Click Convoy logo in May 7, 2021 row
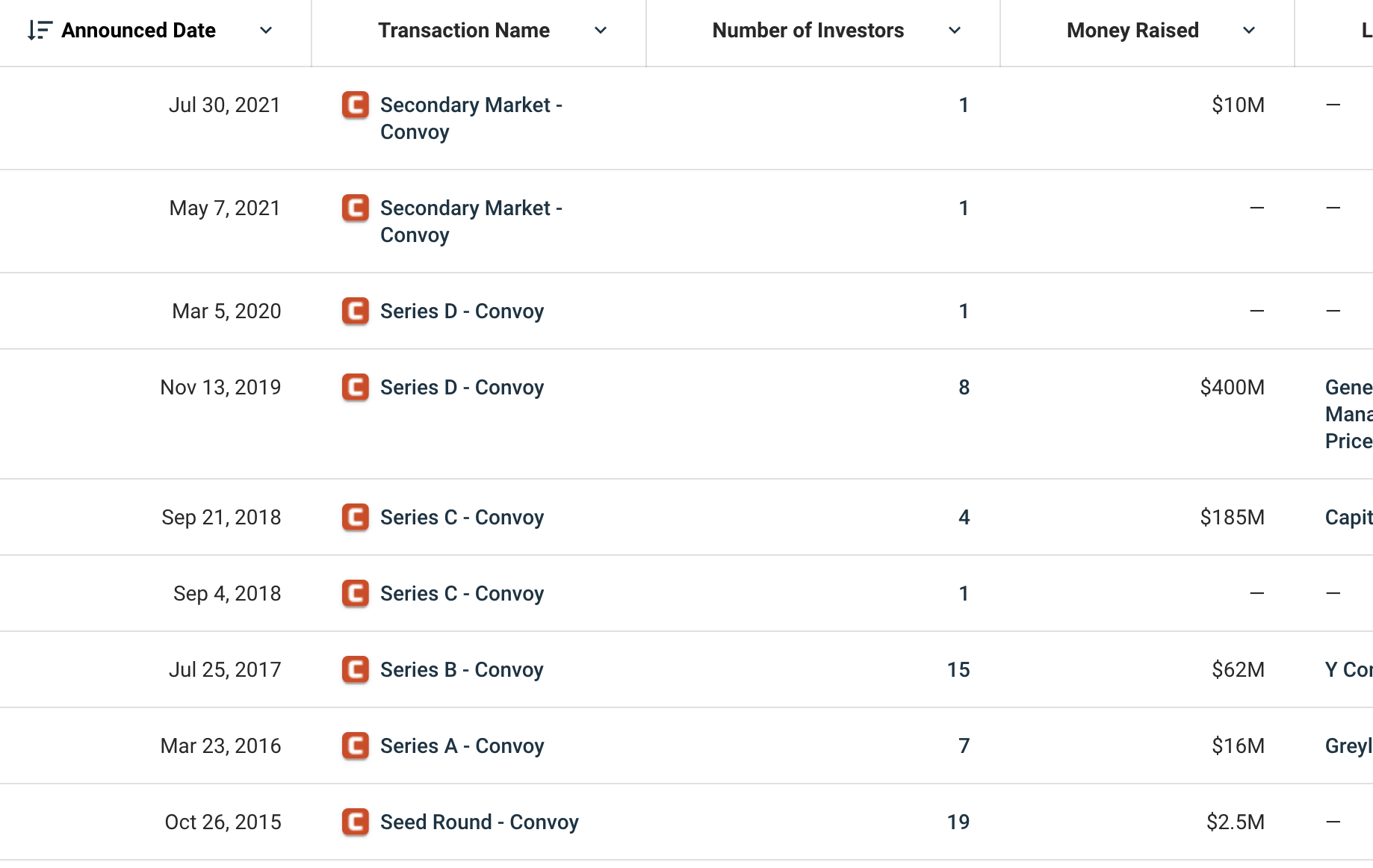The width and height of the screenshot is (1373, 868). 356,208
